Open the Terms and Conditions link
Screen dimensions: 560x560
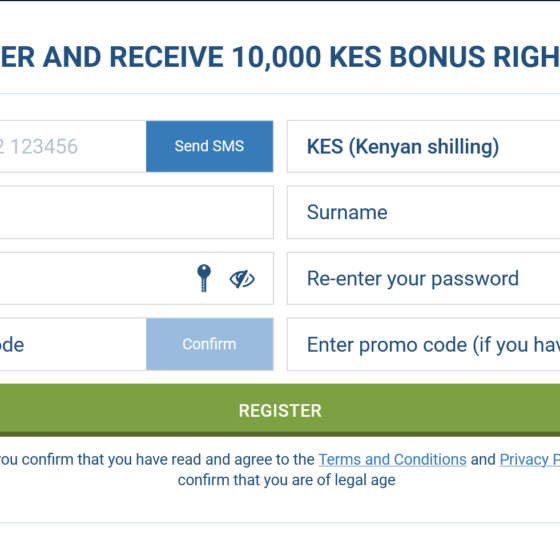click(x=392, y=459)
